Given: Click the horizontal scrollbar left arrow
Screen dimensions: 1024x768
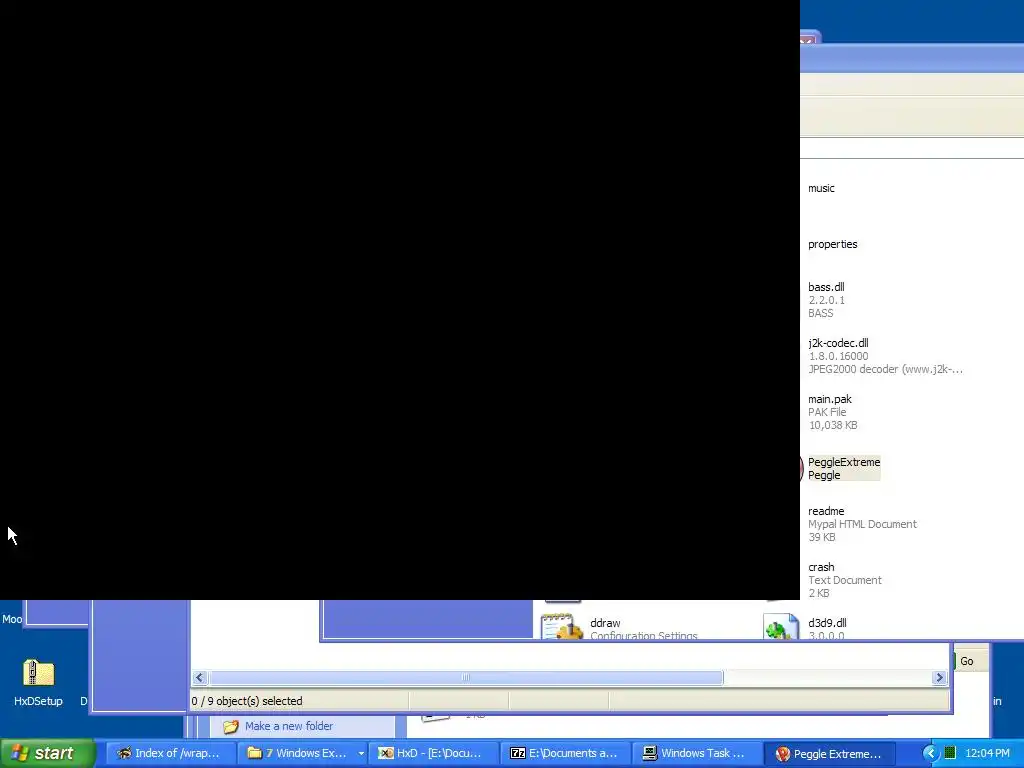Looking at the screenshot, I should click(x=200, y=677).
